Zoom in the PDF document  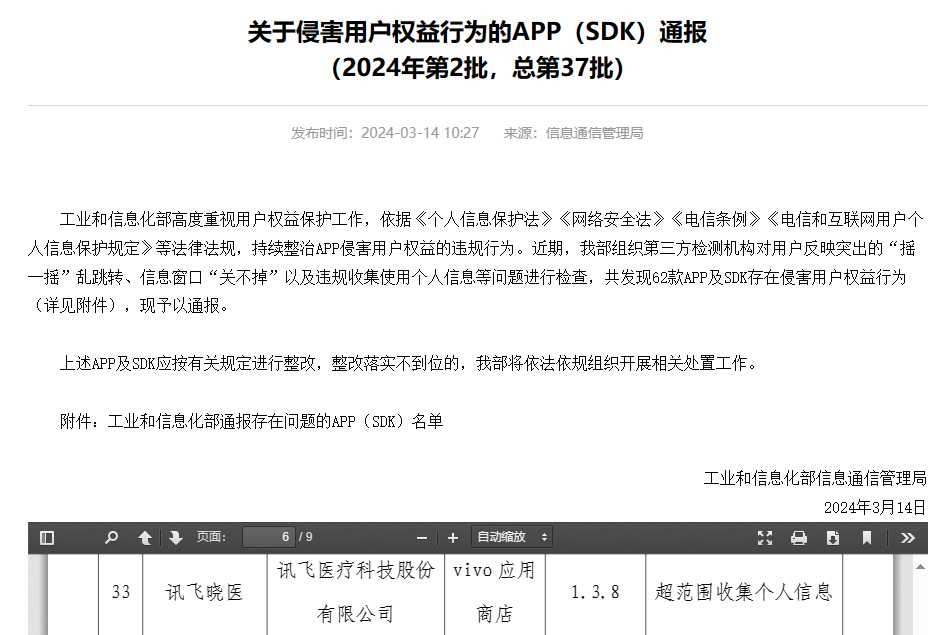(453, 538)
